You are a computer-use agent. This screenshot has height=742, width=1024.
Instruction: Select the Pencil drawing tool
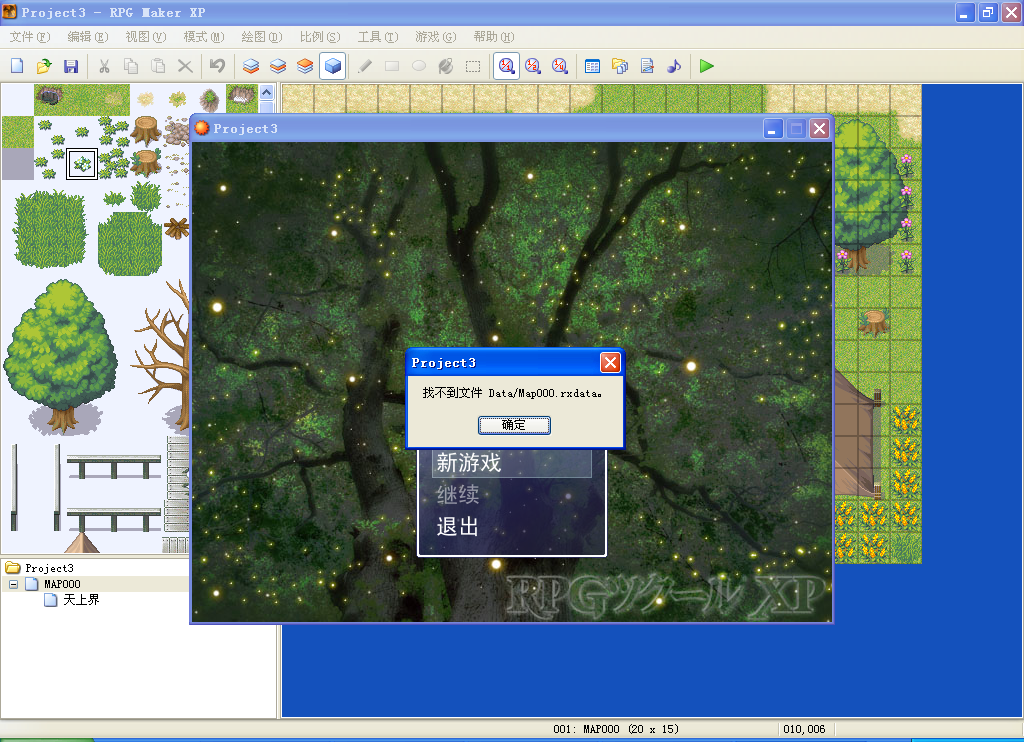pyautogui.click(x=365, y=66)
